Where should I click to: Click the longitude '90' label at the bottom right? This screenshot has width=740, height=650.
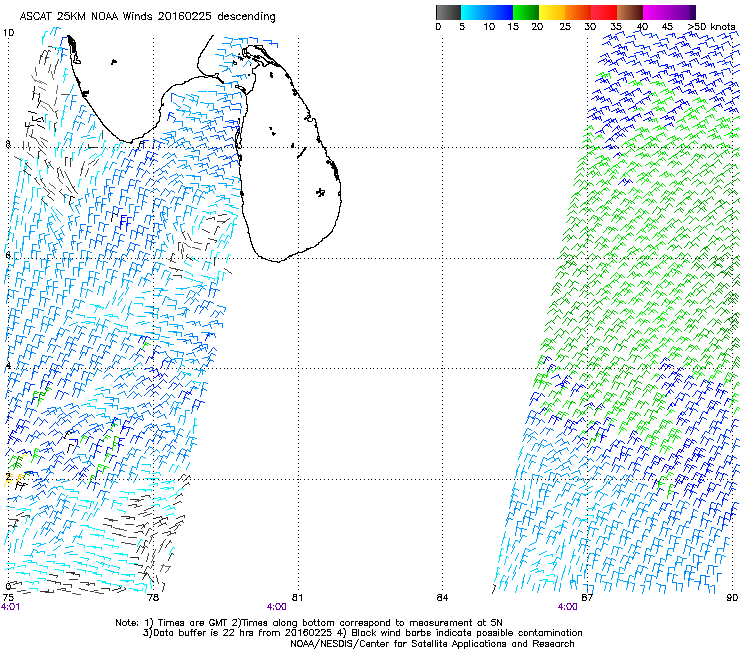coord(732,598)
